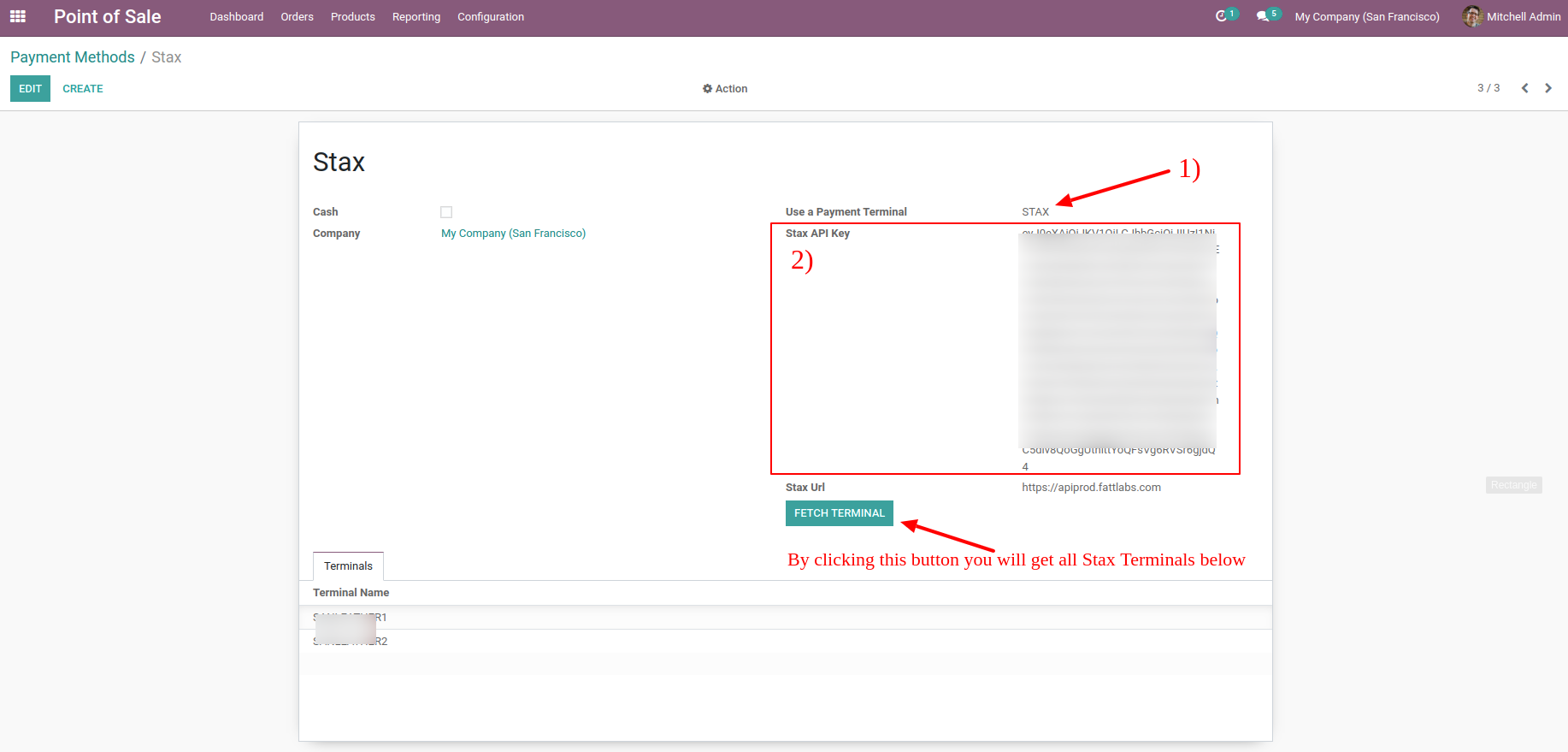
Task: Select the first terminal row ending in R1
Action: [351, 618]
